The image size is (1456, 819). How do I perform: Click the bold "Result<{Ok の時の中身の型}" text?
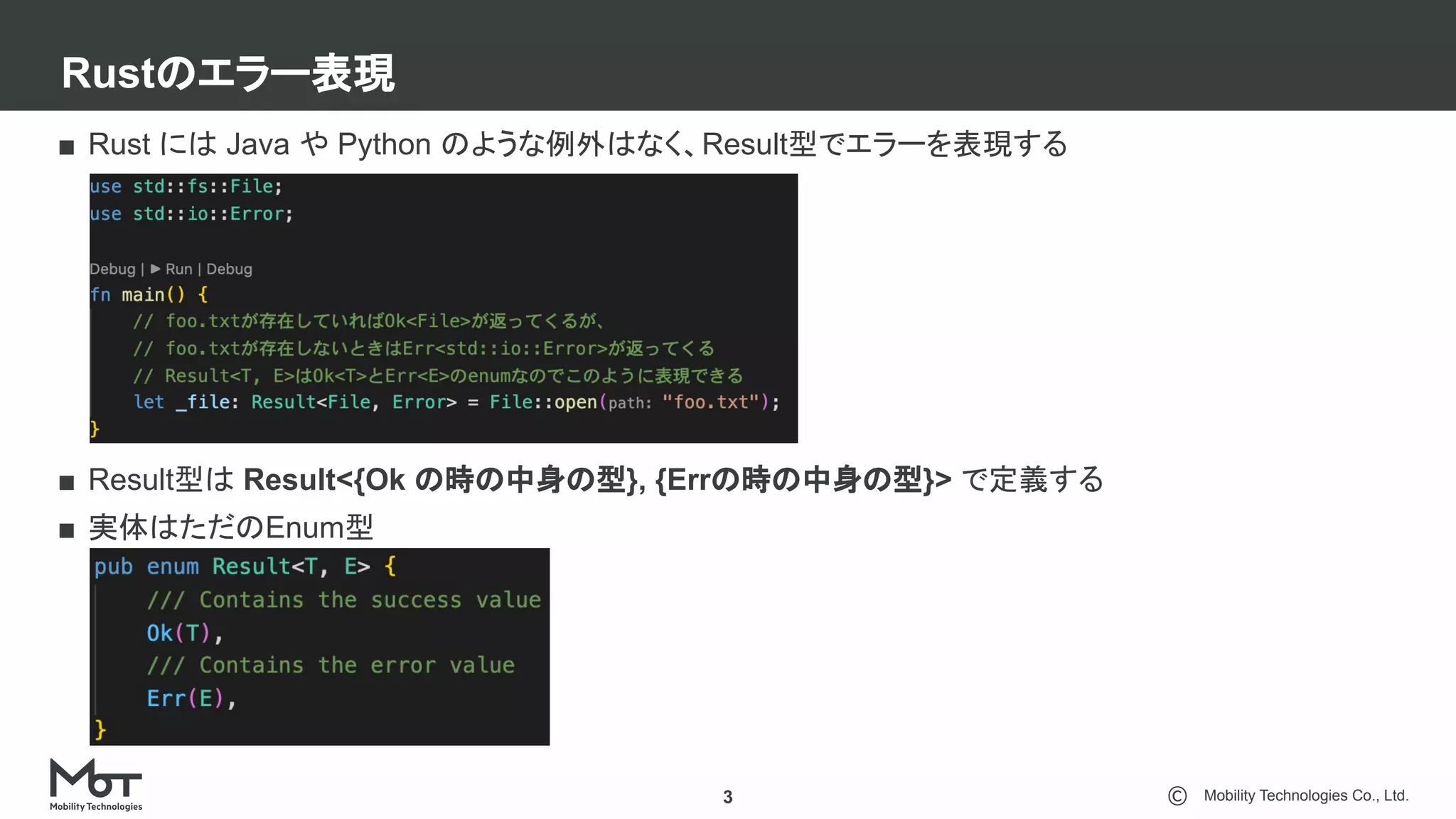(440, 480)
